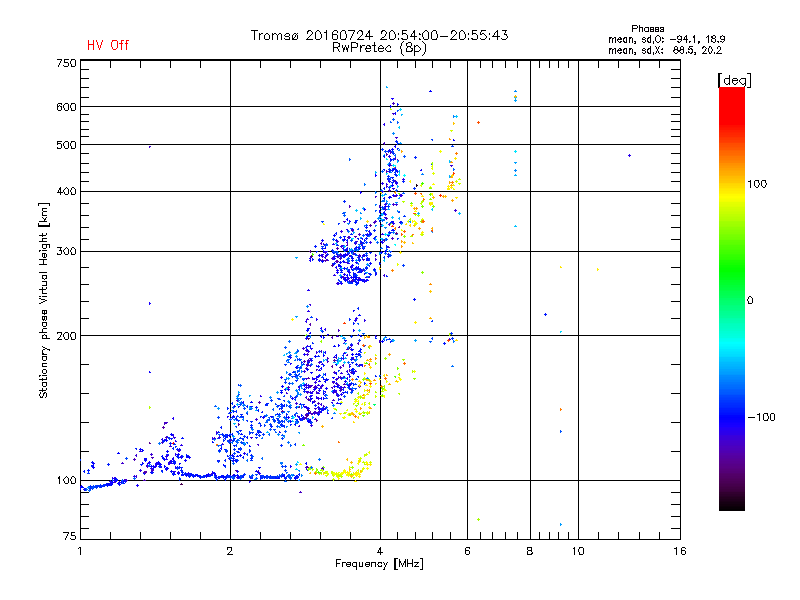Select the 'mean, sd,X: 88.5, 20.2' line
Image resolution: width=800 pixels, height=600 pixels.
[665, 50]
